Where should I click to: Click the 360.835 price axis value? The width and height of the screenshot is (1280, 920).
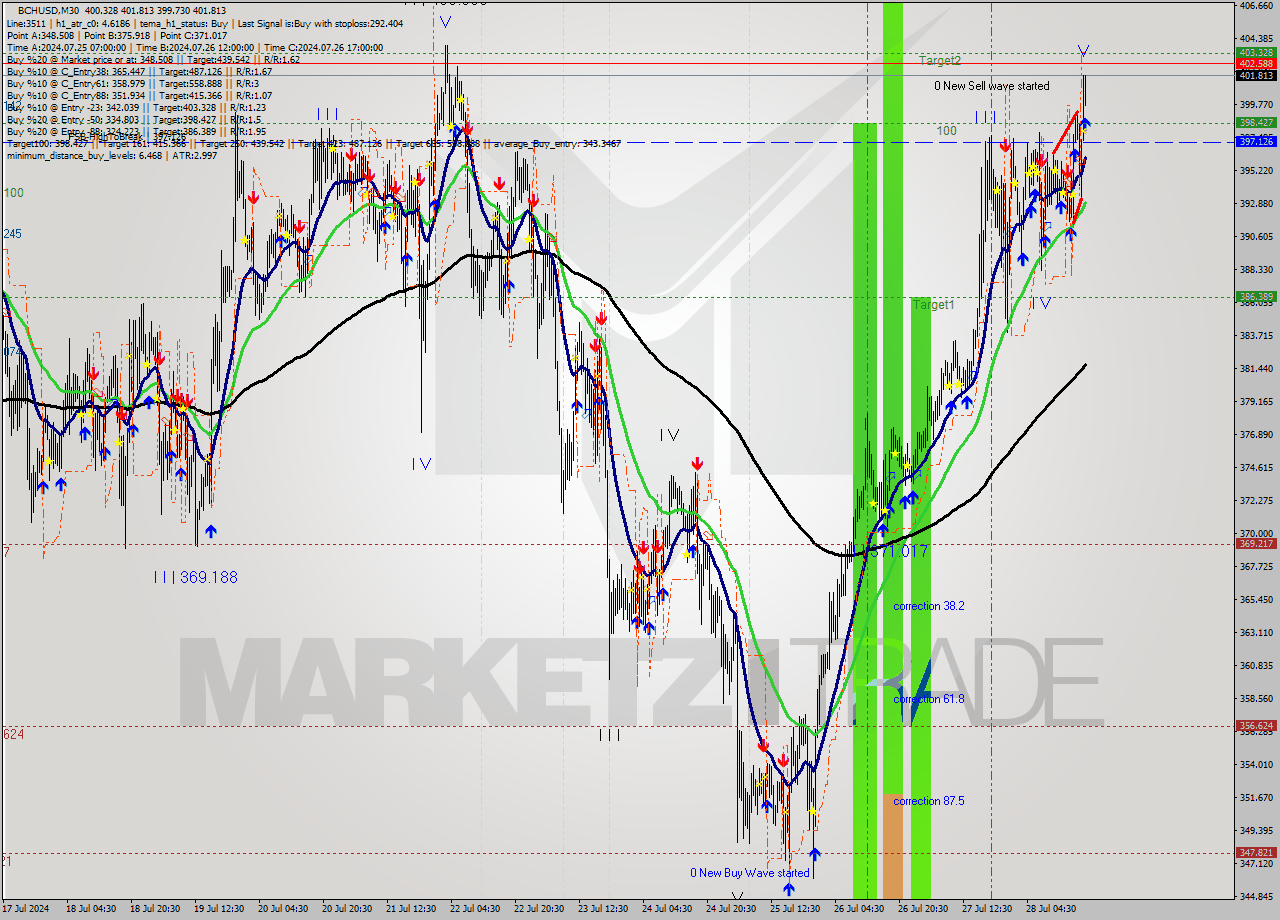click(1255, 666)
